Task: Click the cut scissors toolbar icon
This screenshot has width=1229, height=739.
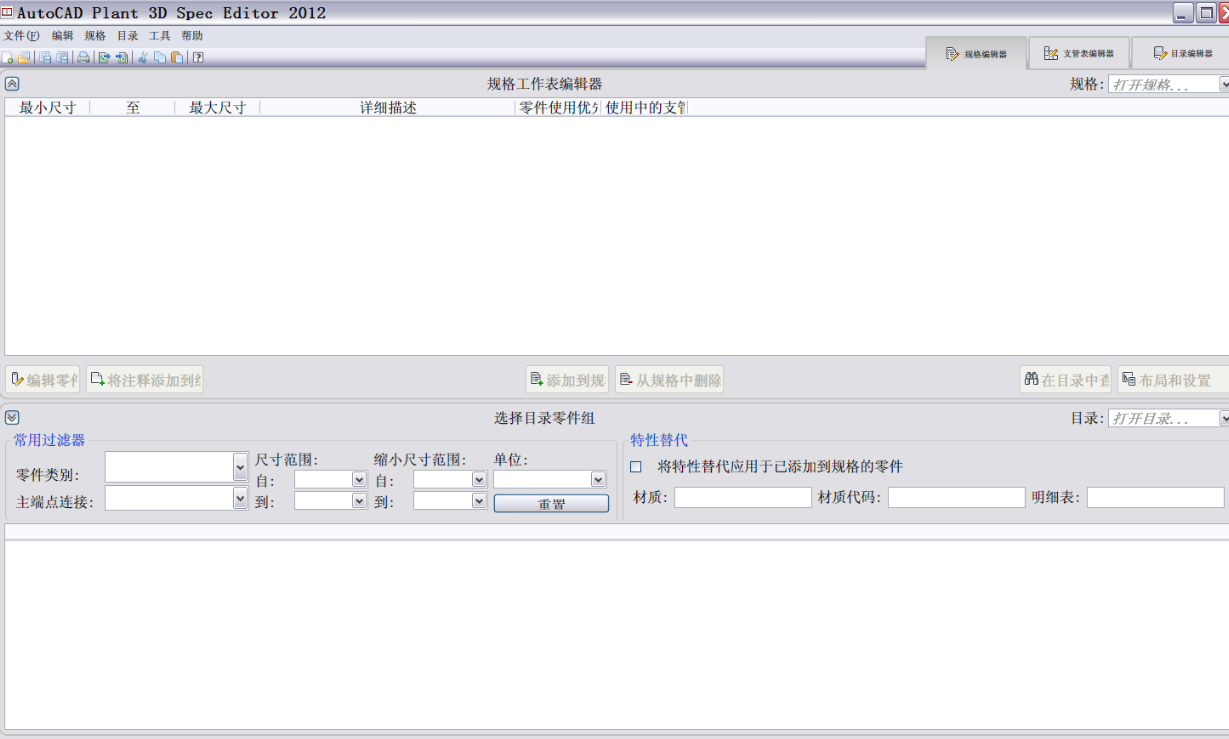Action: click(143, 58)
